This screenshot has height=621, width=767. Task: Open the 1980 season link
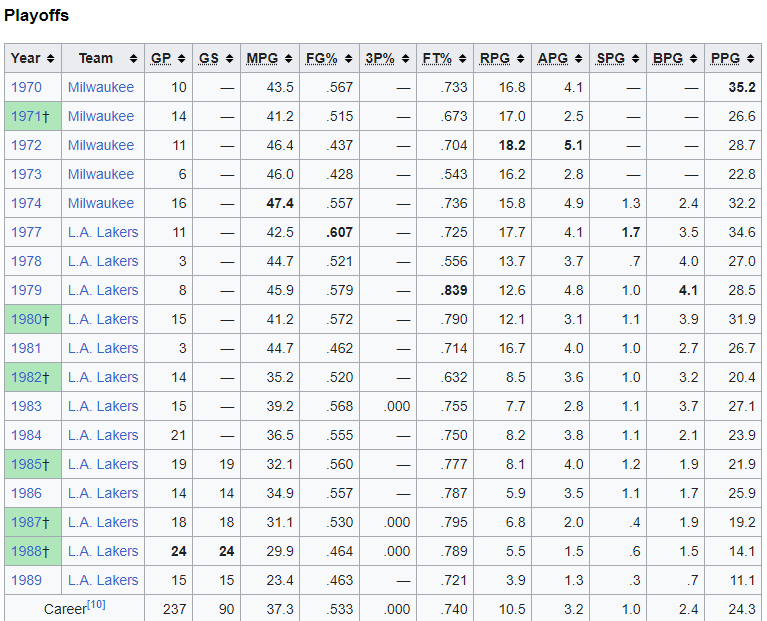[x=26, y=319]
